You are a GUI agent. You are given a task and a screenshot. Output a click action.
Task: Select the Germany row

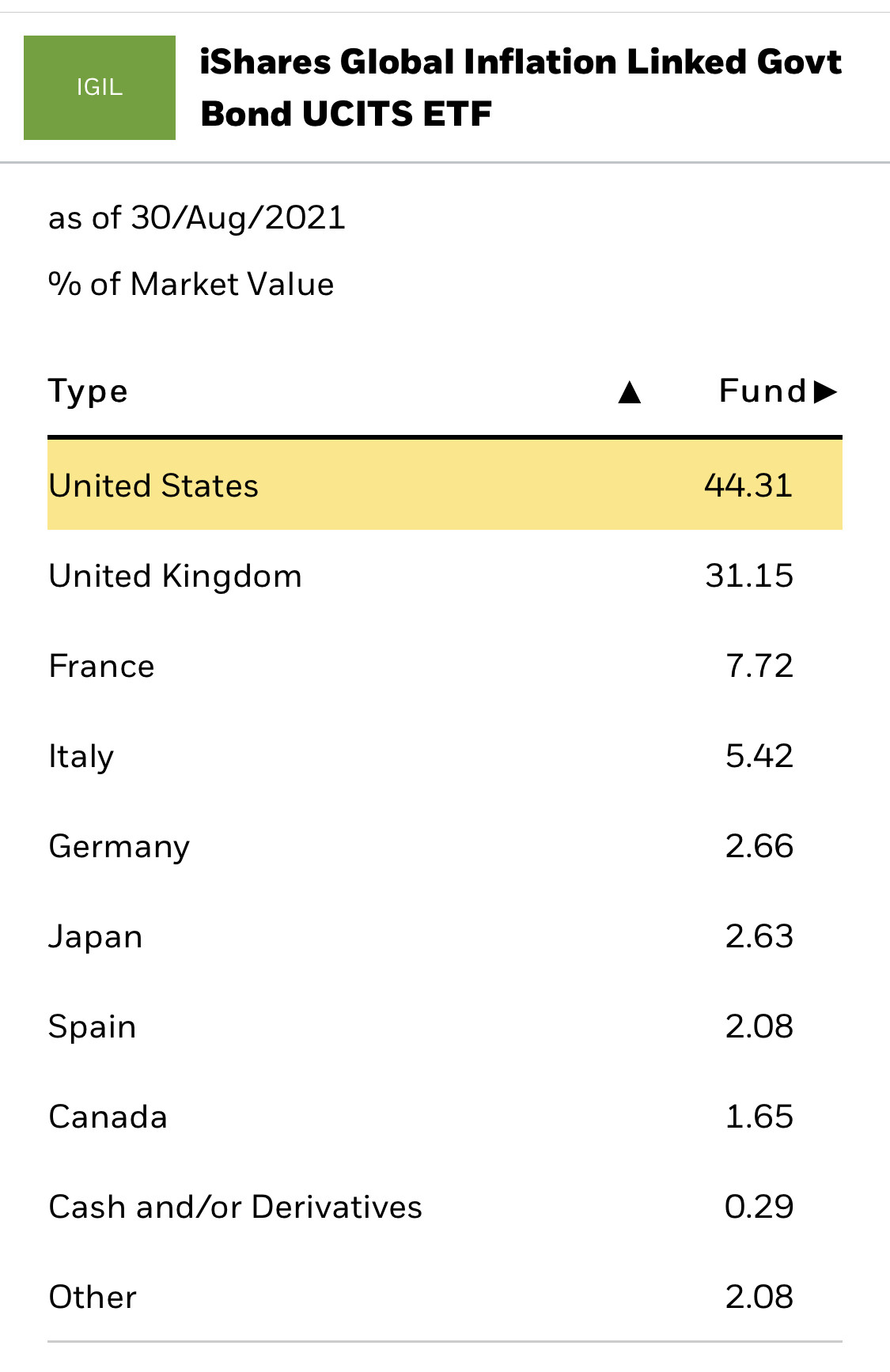pyautogui.click(x=445, y=846)
